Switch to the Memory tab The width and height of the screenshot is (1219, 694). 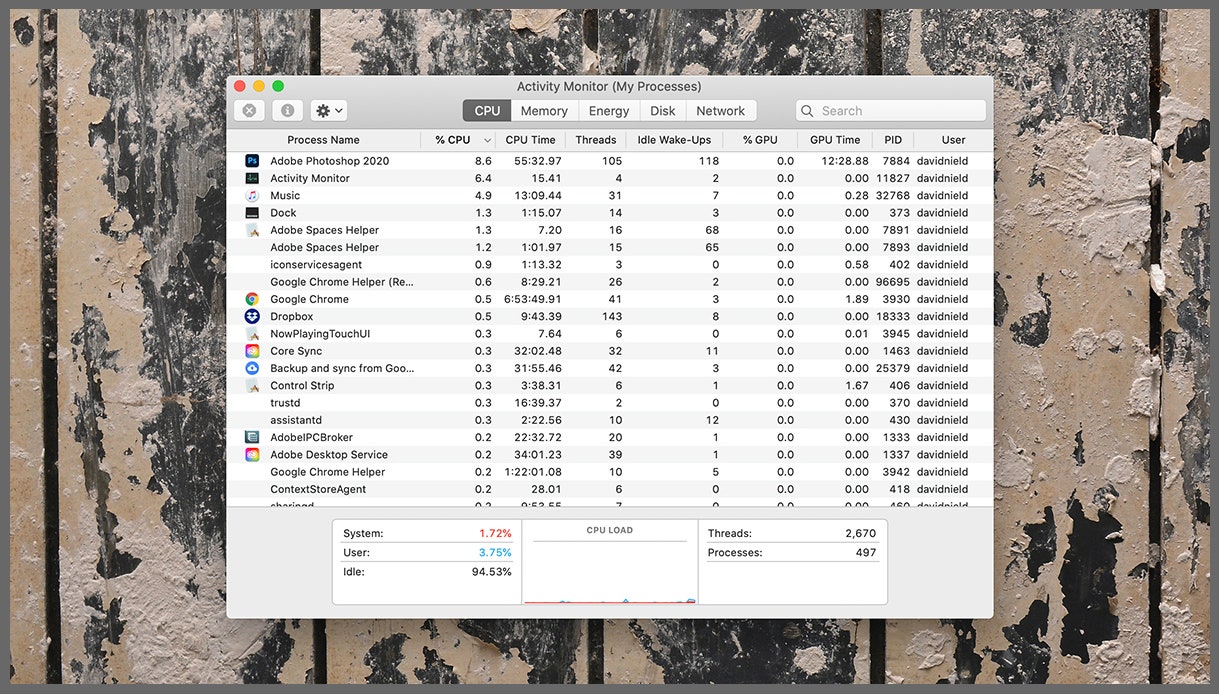[544, 111]
